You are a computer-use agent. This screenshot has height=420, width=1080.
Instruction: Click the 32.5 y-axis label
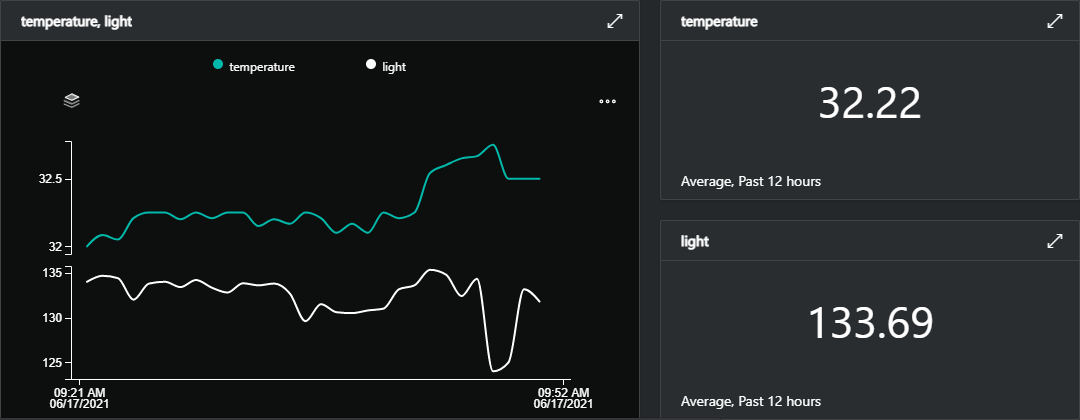[x=50, y=179]
